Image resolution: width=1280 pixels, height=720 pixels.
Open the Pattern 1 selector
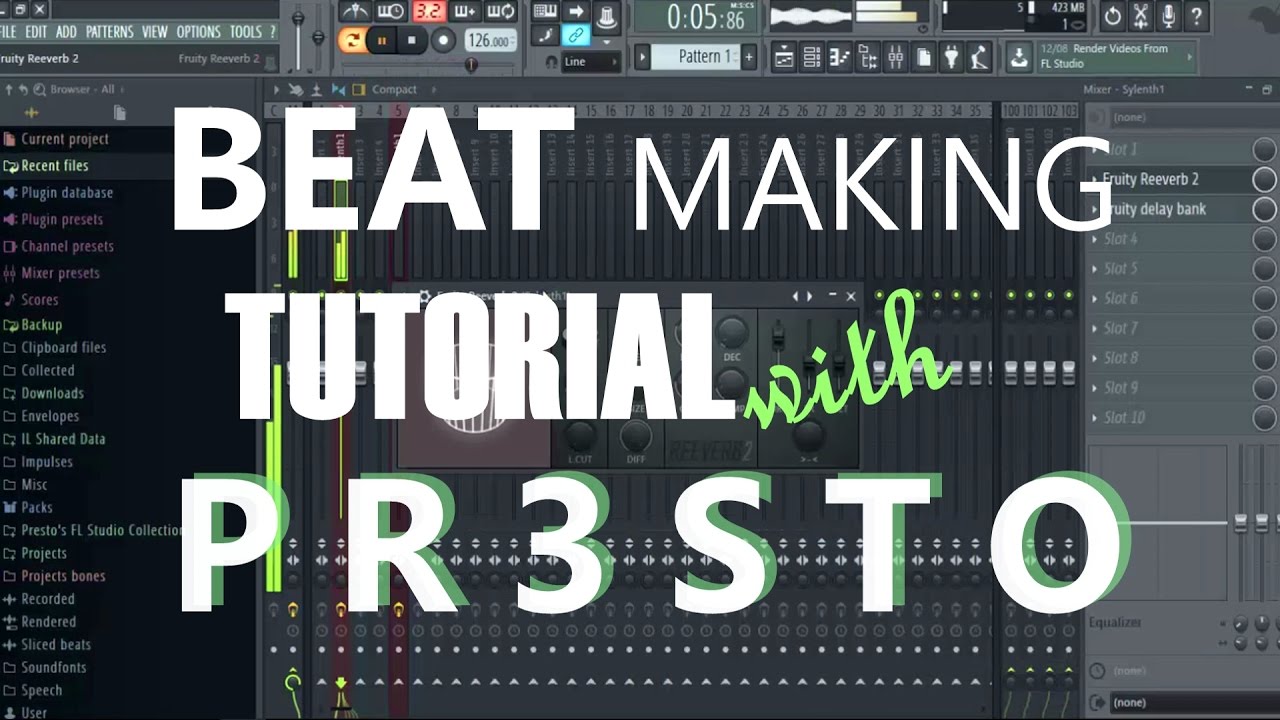(x=696, y=57)
